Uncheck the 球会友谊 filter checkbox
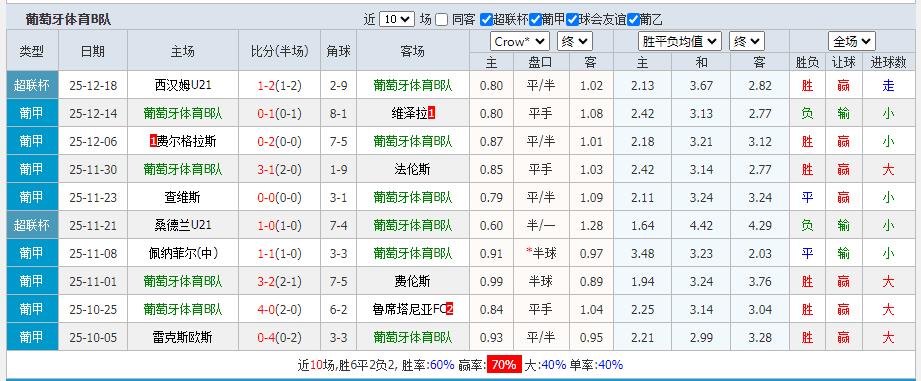This screenshot has width=921, height=381. coord(572,19)
